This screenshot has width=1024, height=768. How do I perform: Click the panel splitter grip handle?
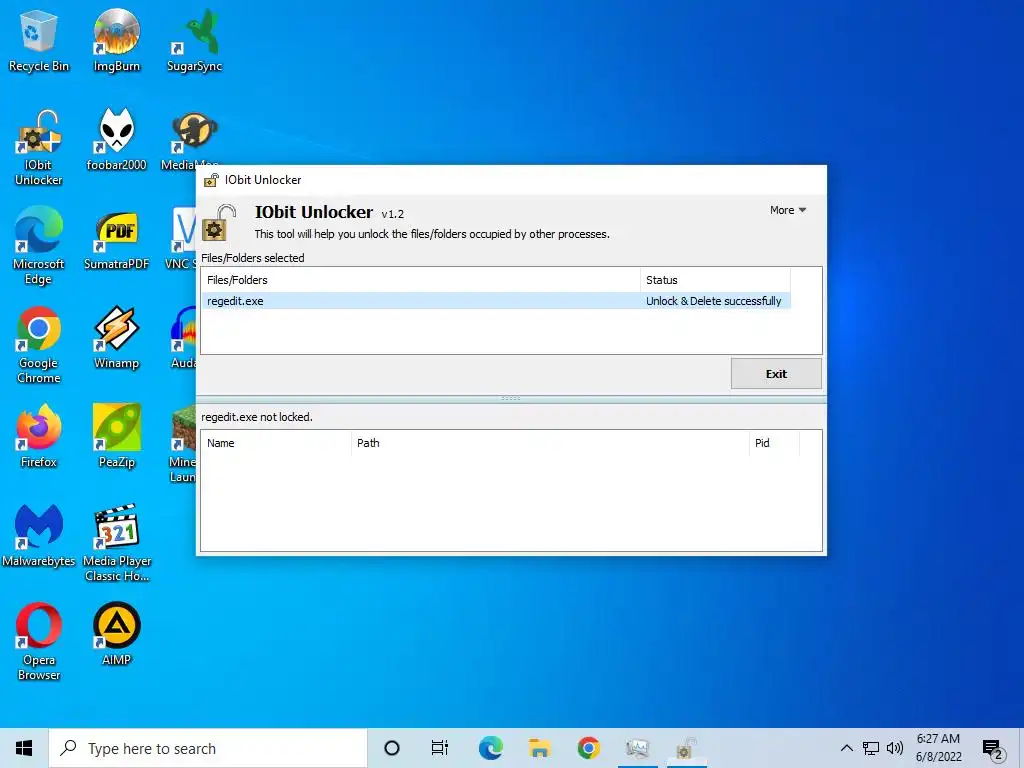coord(511,398)
